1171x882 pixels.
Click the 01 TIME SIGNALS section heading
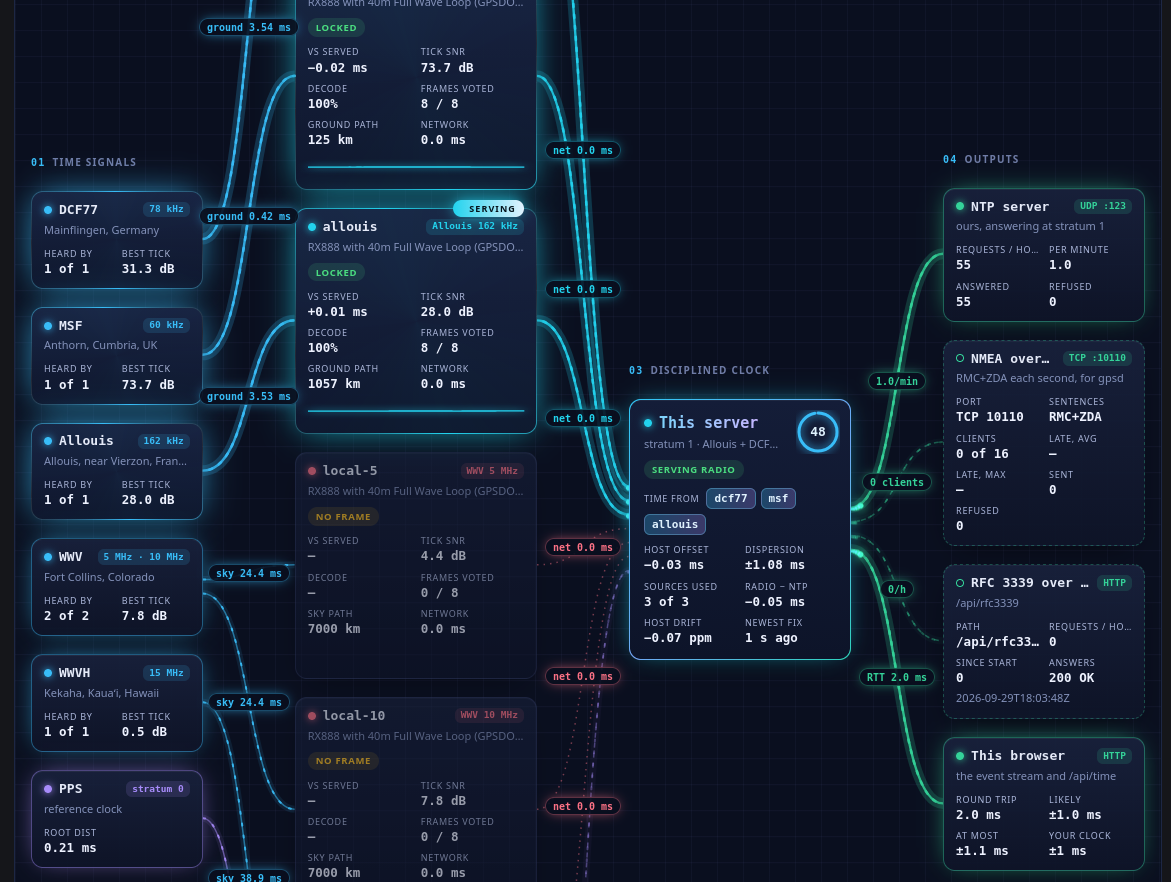84,162
